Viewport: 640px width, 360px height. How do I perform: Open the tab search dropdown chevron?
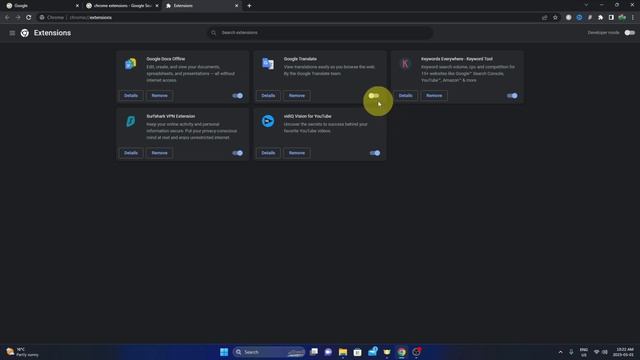(x=586, y=5)
